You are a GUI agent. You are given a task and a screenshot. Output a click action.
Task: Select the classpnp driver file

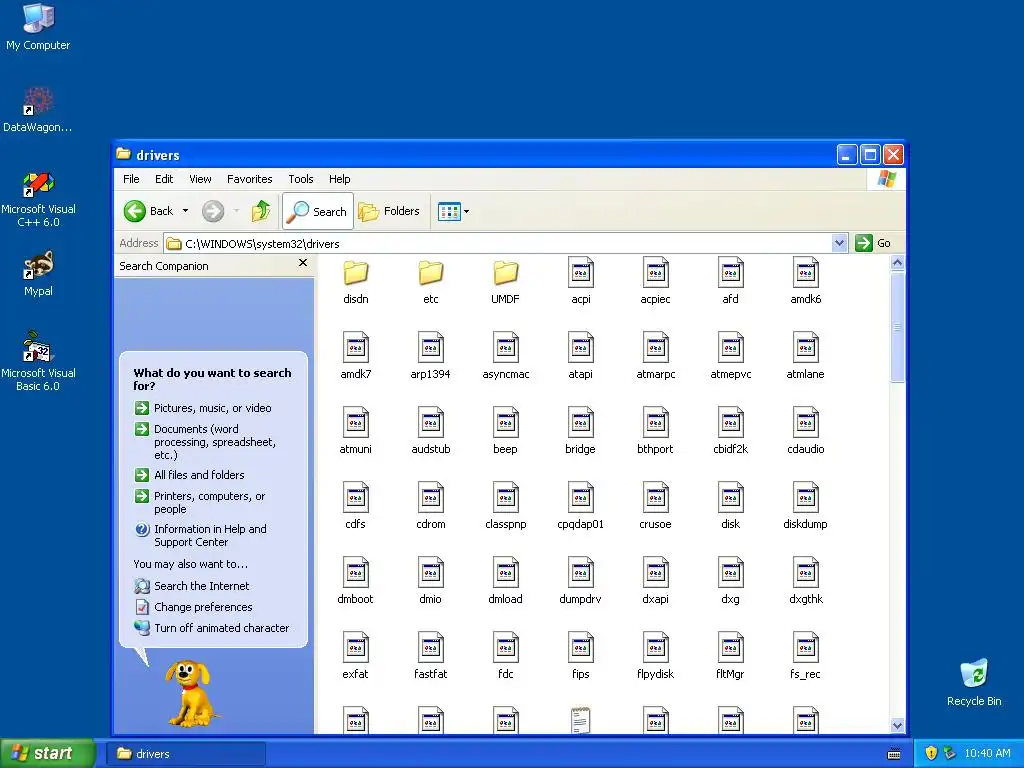click(505, 507)
